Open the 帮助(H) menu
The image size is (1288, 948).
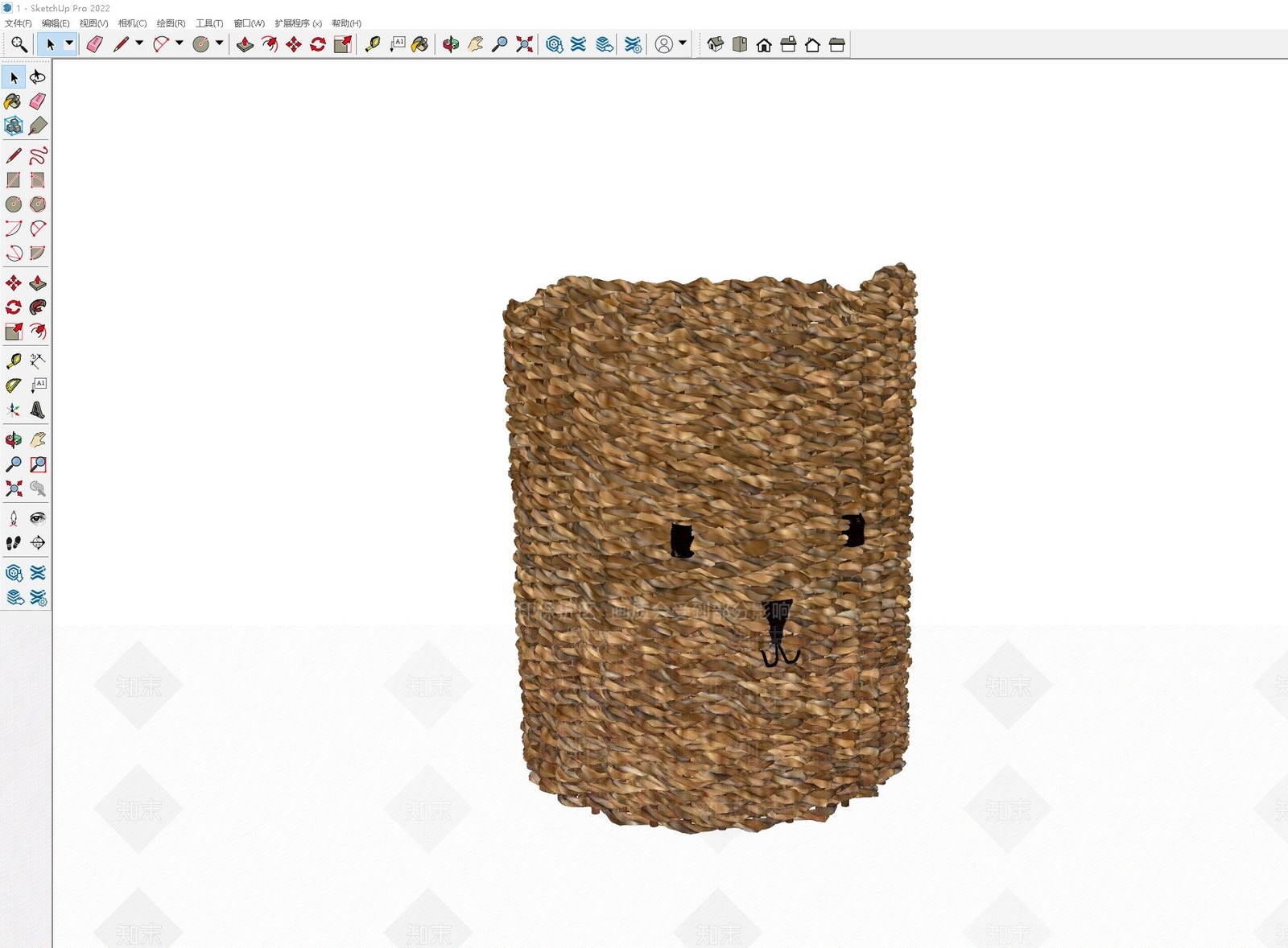pyautogui.click(x=346, y=23)
